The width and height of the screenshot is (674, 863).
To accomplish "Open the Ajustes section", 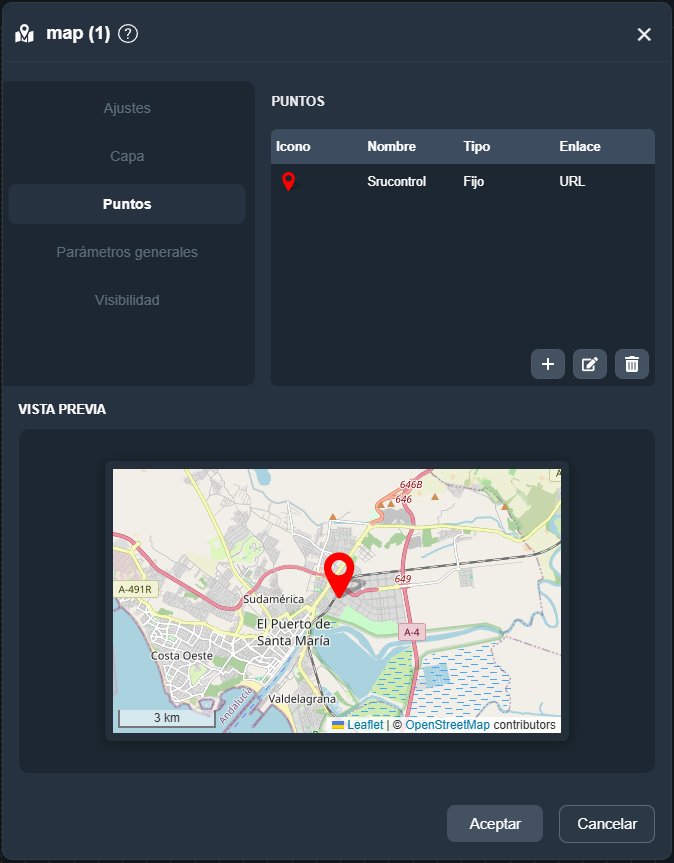I will coord(127,108).
